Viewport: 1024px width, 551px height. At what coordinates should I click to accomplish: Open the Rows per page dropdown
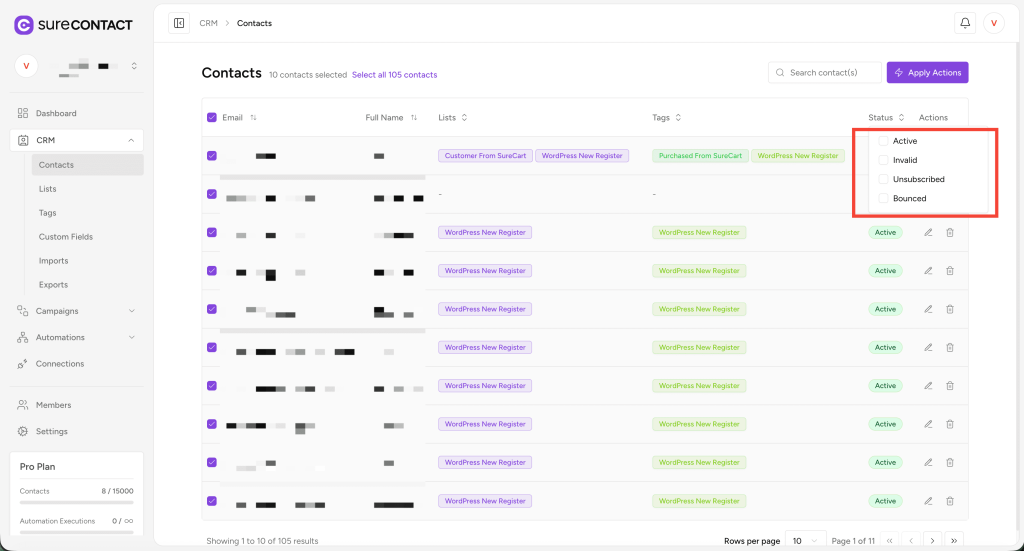tap(805, 541)
